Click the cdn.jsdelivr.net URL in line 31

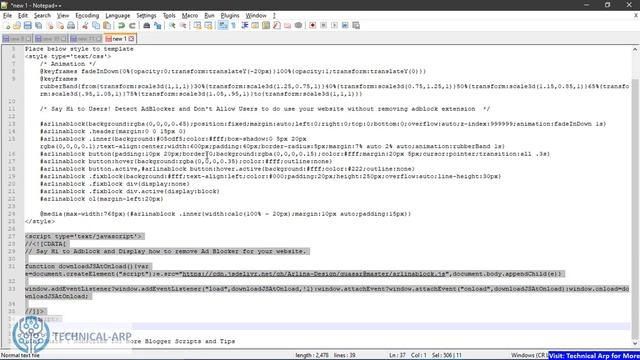pos(315,274)
